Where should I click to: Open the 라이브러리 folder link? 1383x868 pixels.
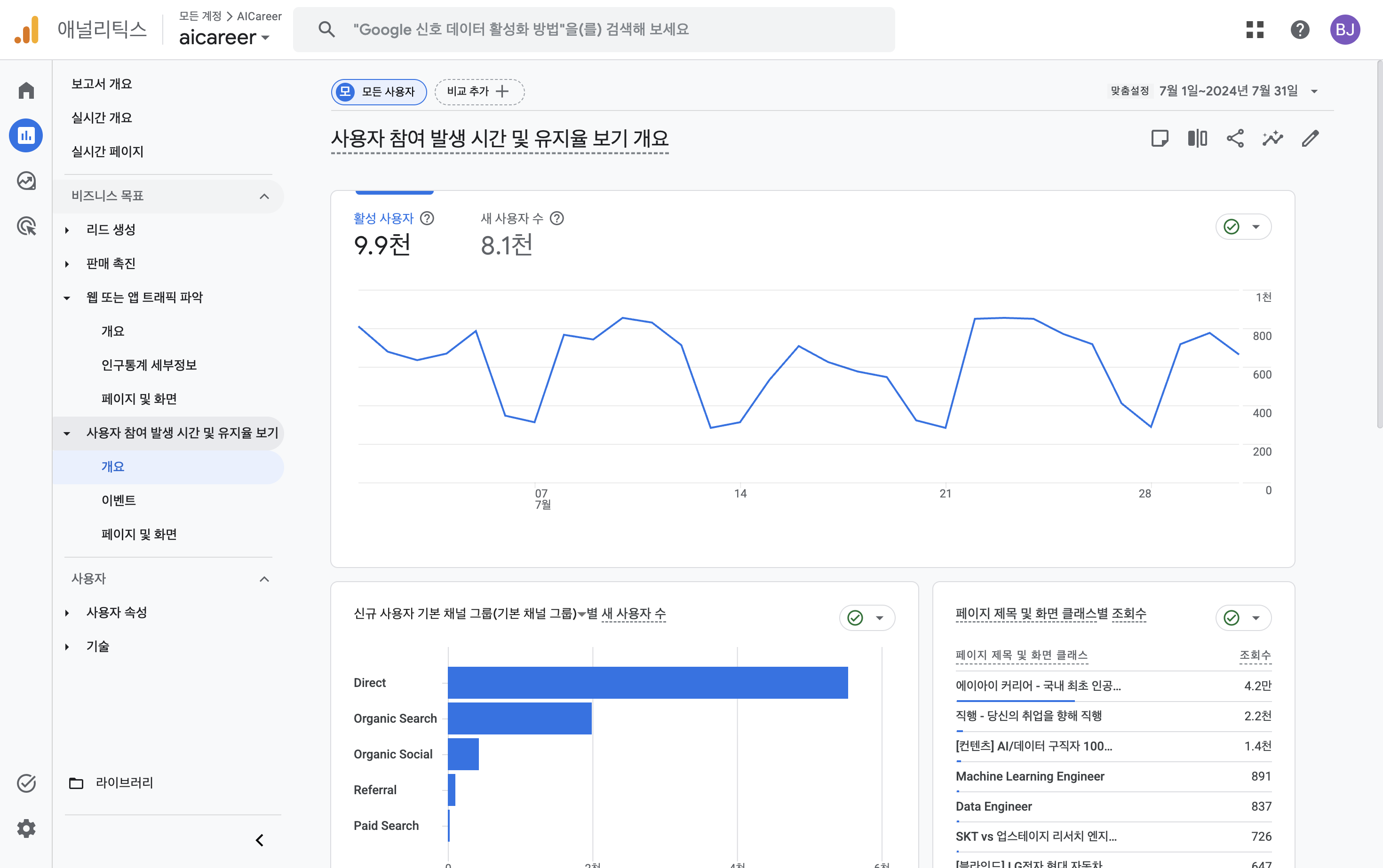point(111,783)
